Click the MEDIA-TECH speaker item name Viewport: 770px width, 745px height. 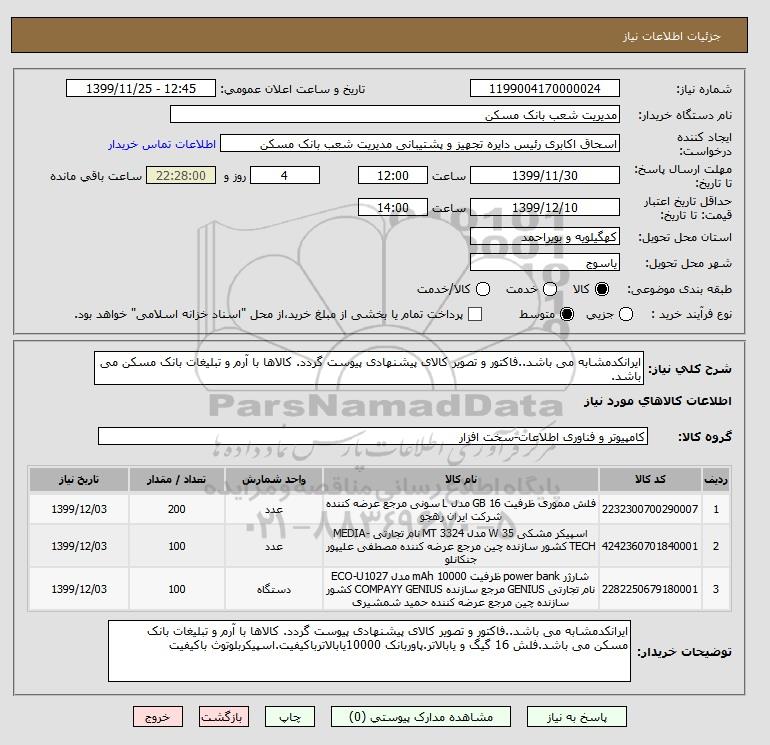point(461,546)
